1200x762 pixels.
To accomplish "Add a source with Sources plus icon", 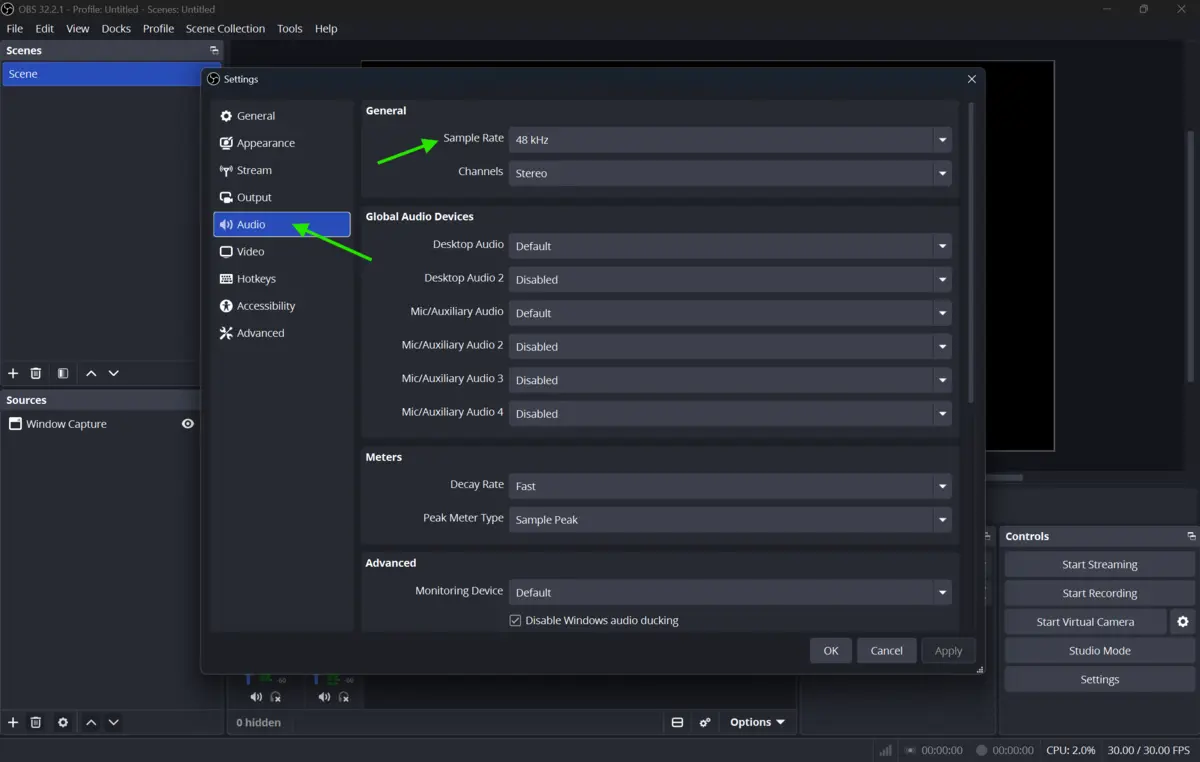I will click(13, 722).
